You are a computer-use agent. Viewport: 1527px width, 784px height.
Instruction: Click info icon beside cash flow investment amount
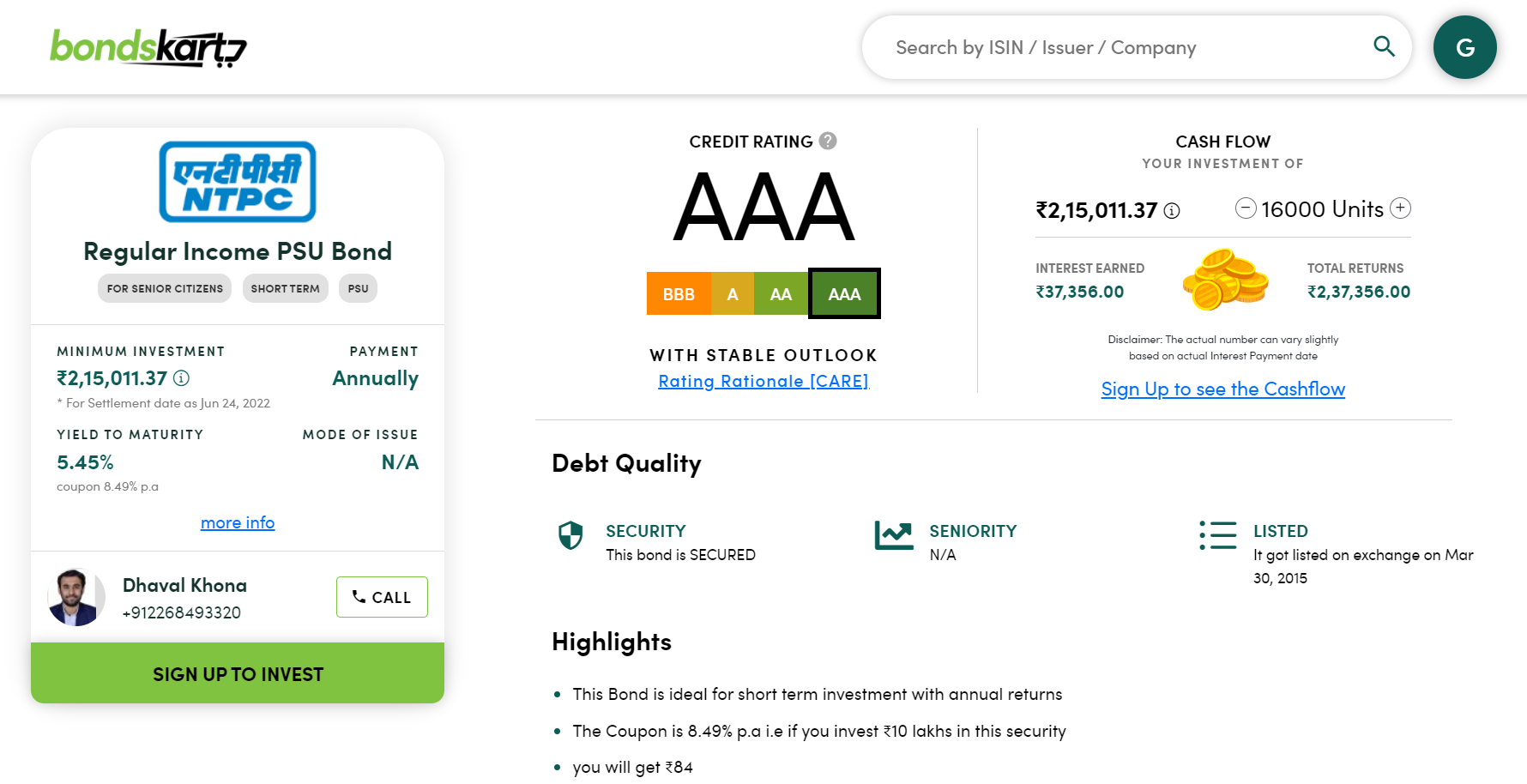tap(1172, 211)
